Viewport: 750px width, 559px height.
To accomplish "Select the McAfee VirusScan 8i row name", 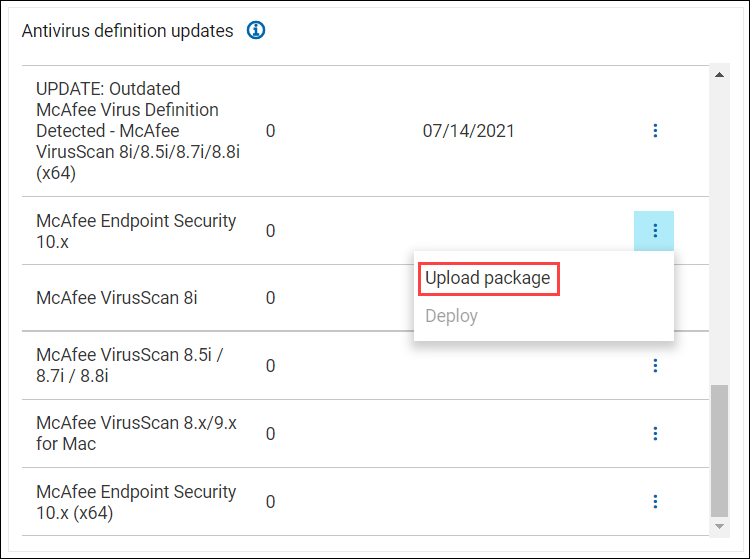I will [x=117, y=298].
